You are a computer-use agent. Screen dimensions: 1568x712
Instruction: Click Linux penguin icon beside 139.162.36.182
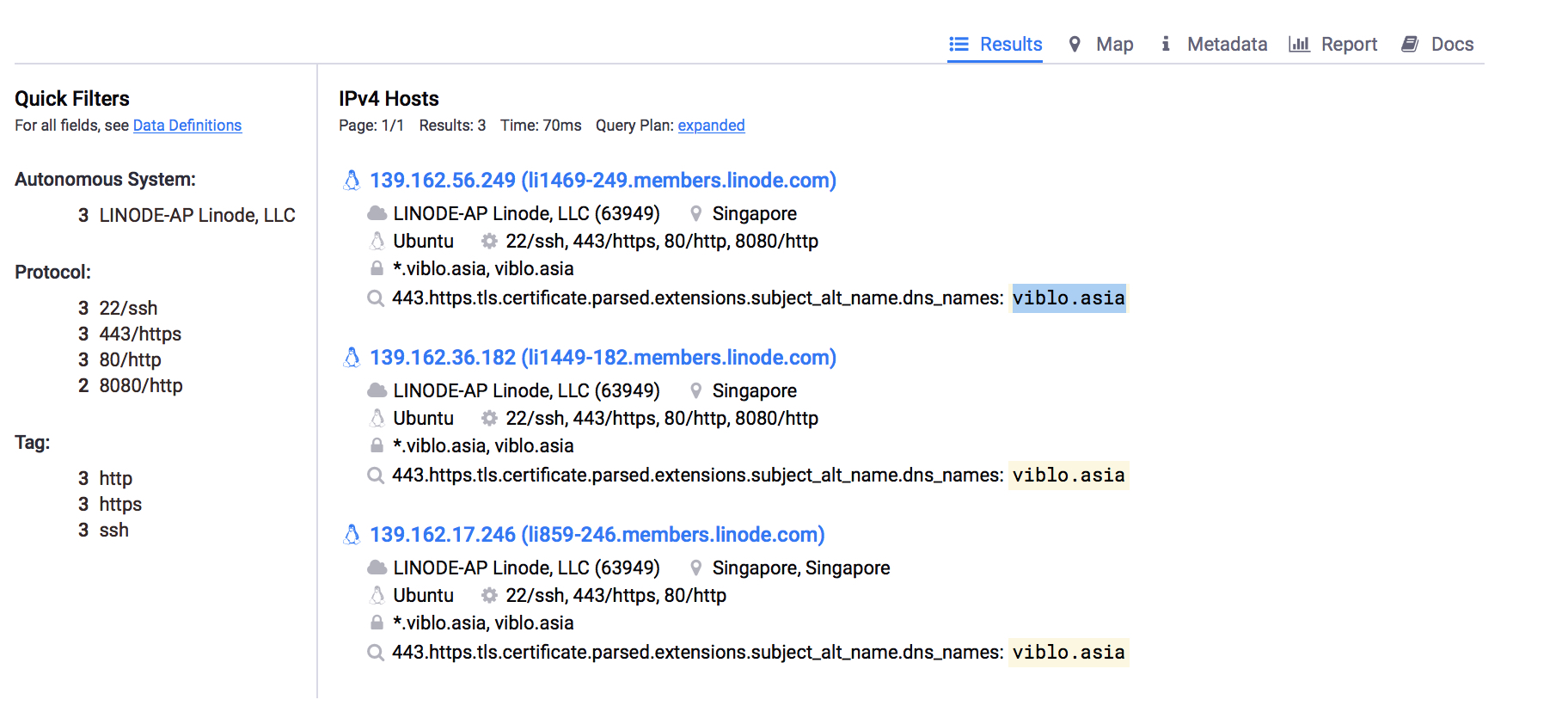(352, 358)
